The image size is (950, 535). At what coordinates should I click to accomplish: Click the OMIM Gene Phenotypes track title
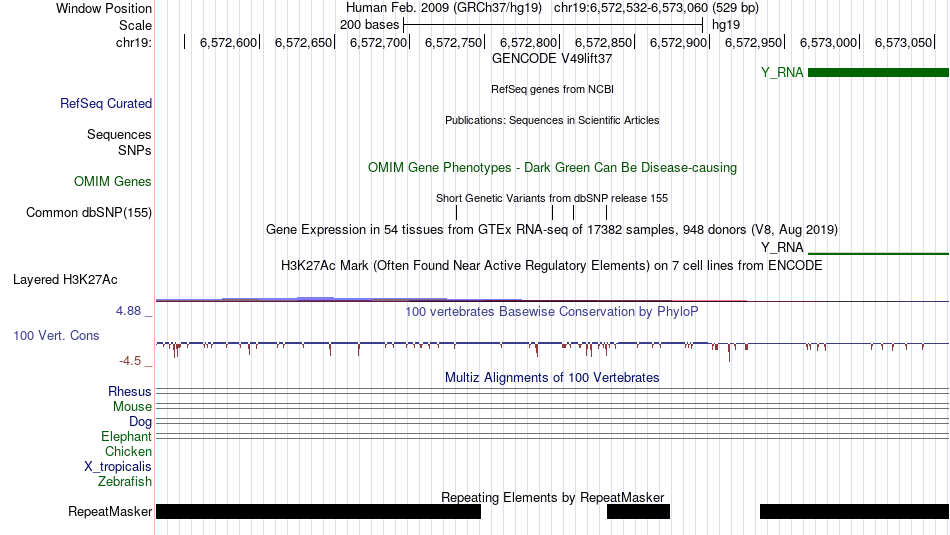(552, 168)
